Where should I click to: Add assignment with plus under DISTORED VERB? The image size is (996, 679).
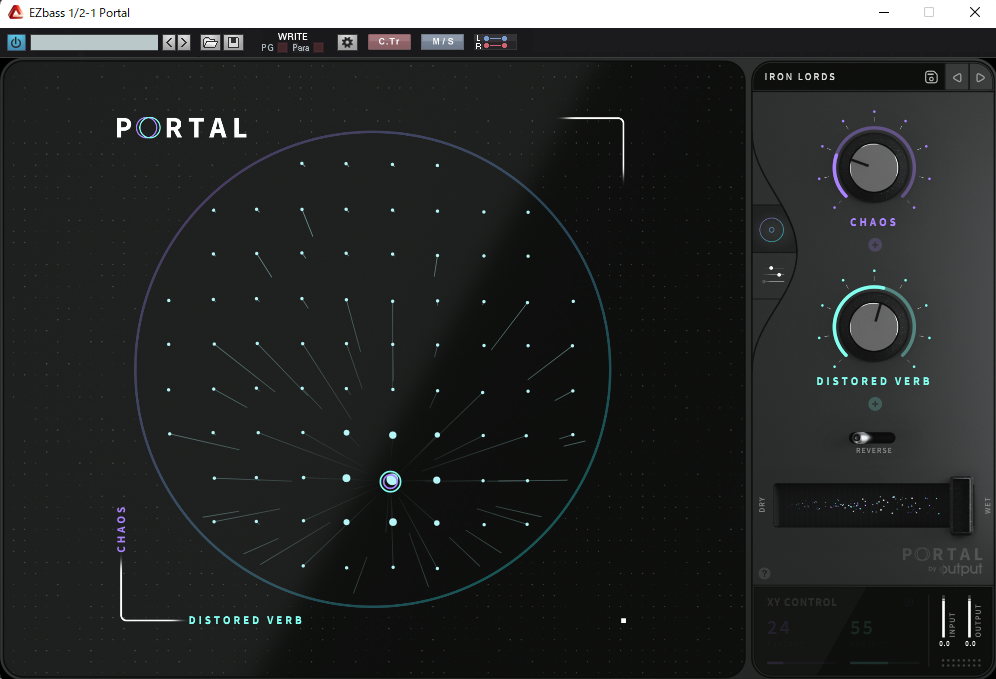pyautogui.click(x=875, y=404)
